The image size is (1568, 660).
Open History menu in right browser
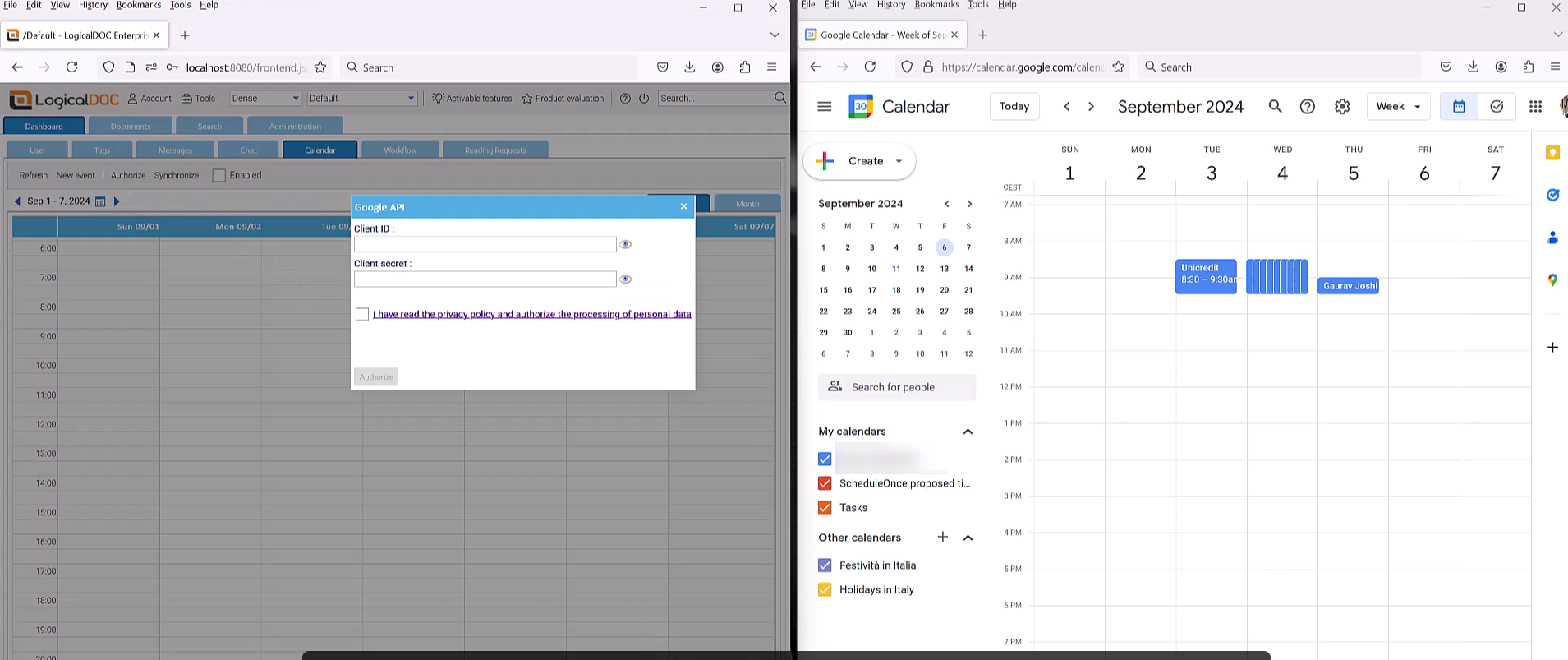pyautogui.click(x=891, y=5)
